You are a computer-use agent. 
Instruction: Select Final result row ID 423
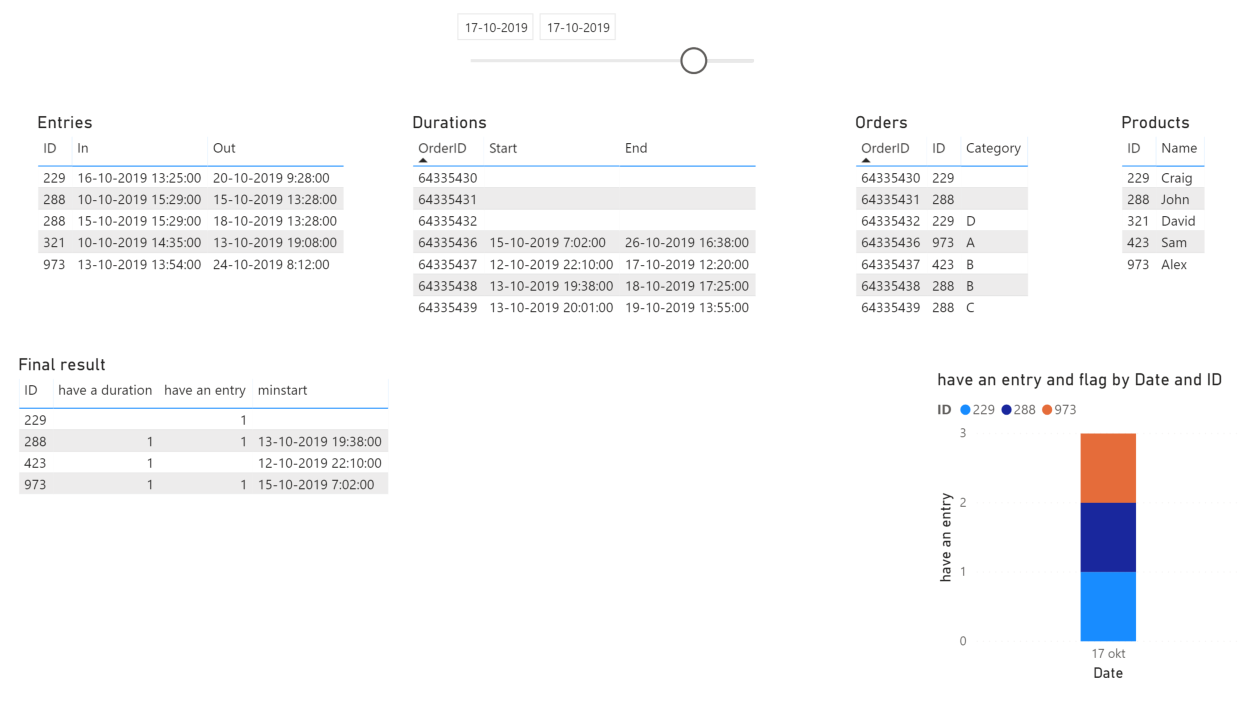point(203,463)
